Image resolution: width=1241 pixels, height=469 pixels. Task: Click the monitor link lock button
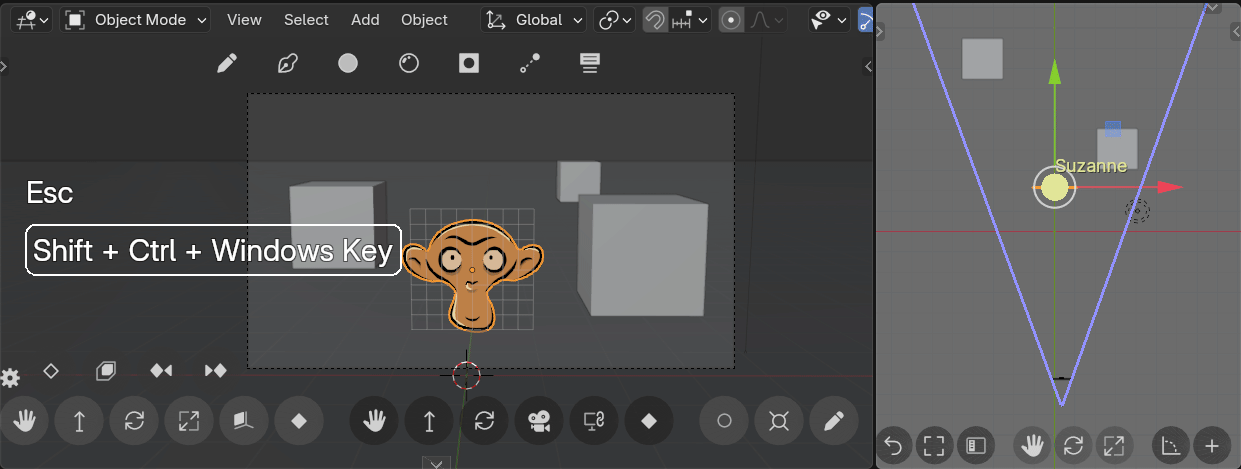coord(594,421)
